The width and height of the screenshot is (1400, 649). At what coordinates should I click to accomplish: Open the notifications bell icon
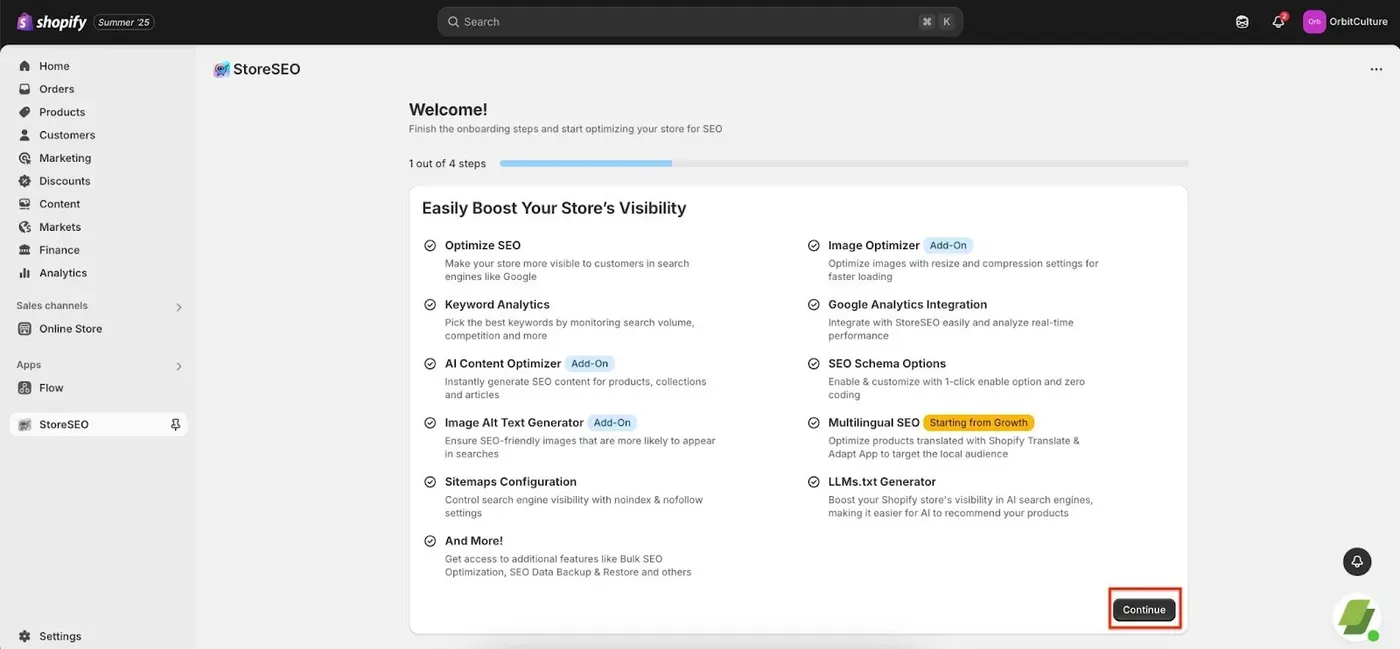[1278, 22]
